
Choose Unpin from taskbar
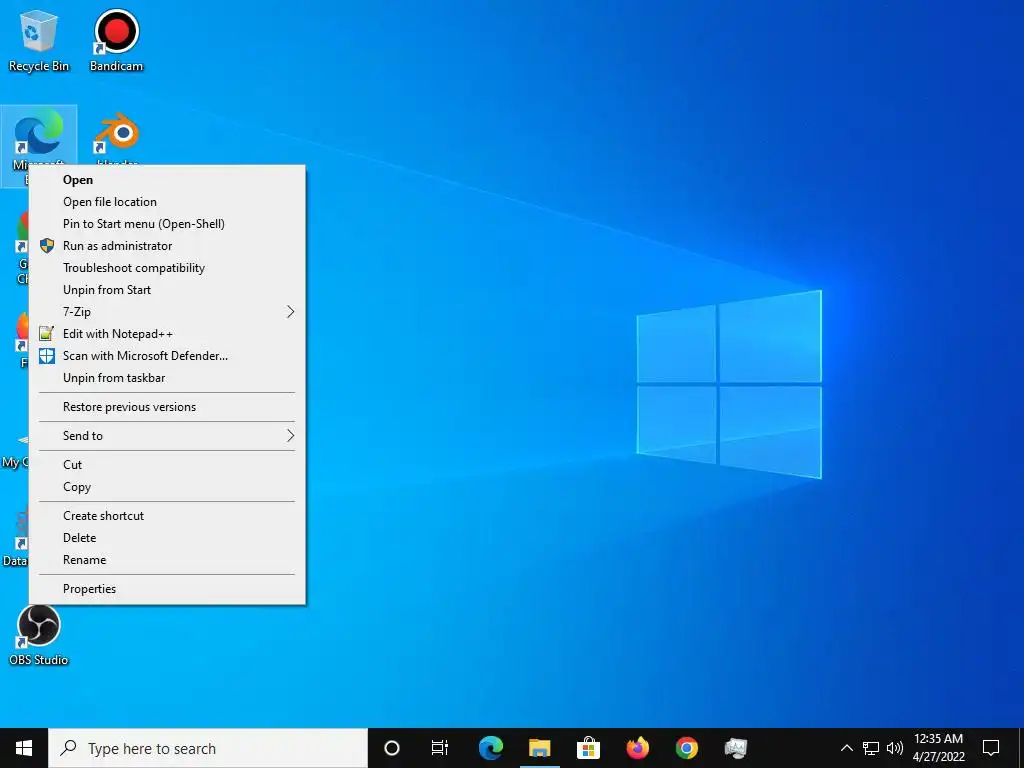167,378
